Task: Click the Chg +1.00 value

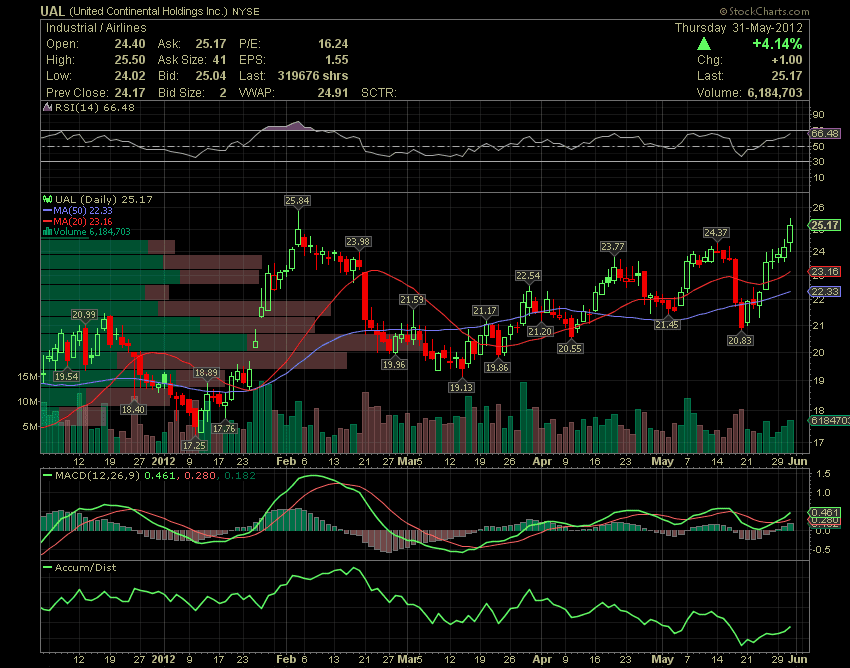Action: [x=786, y=60]
